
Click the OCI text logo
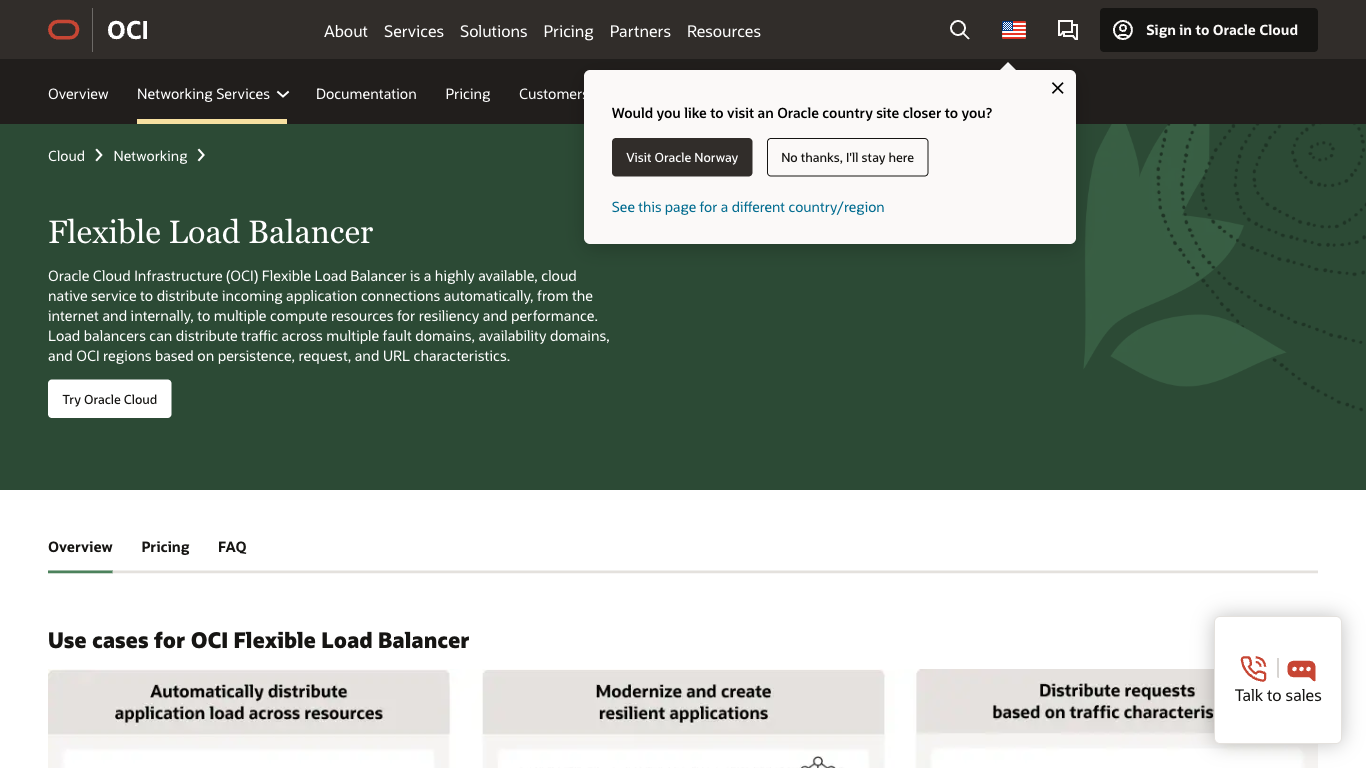tap(128, 30)
